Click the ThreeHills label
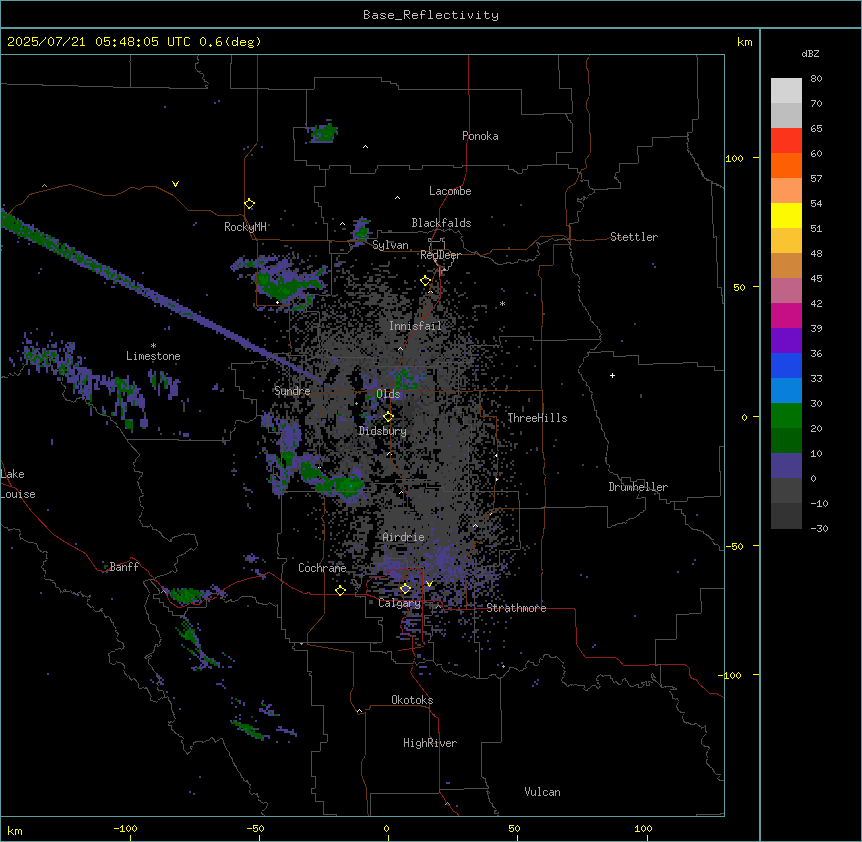The width and height of the screenshot is (862, 842). coord(537,418)
